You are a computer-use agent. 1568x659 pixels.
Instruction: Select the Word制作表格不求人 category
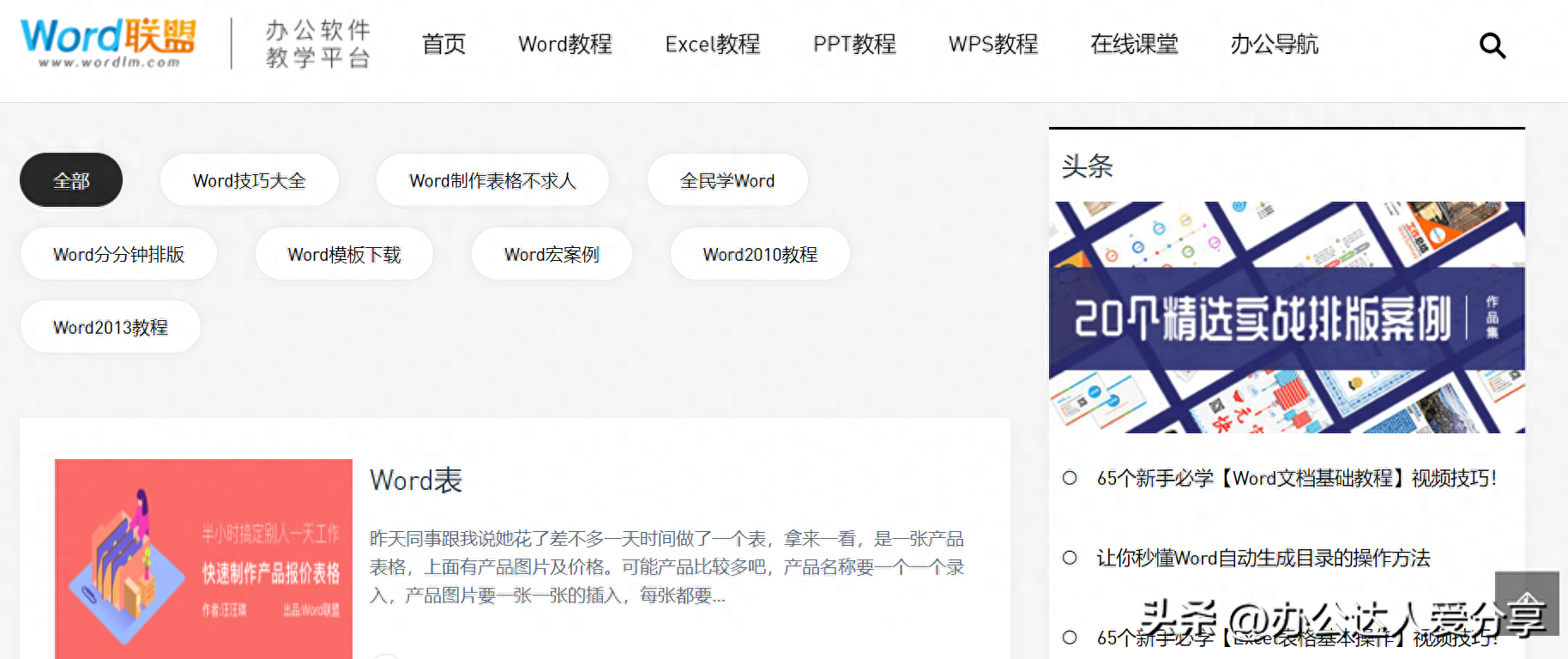coord(492,180)
